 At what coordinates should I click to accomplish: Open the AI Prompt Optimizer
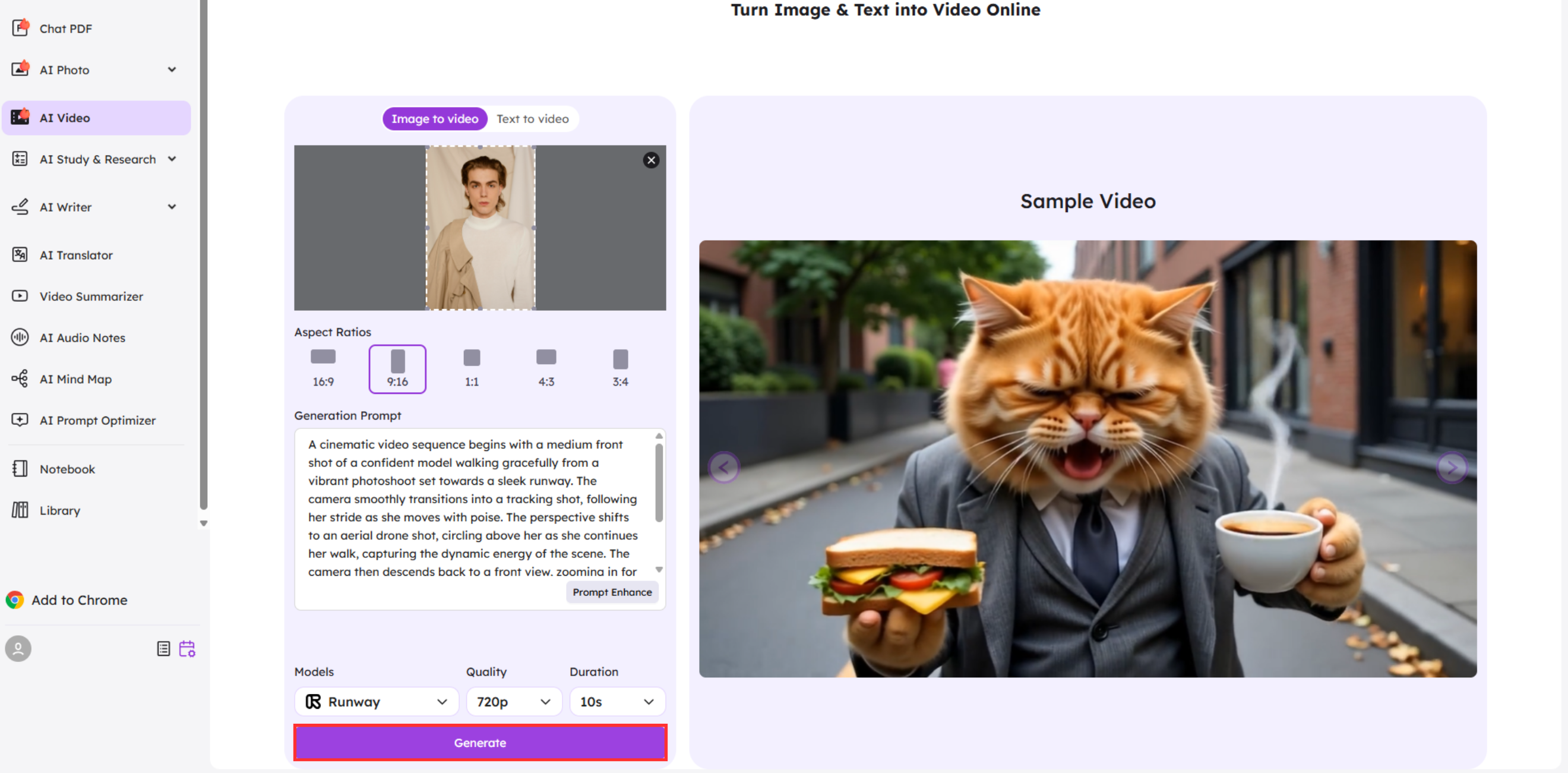tap(97, 420)
